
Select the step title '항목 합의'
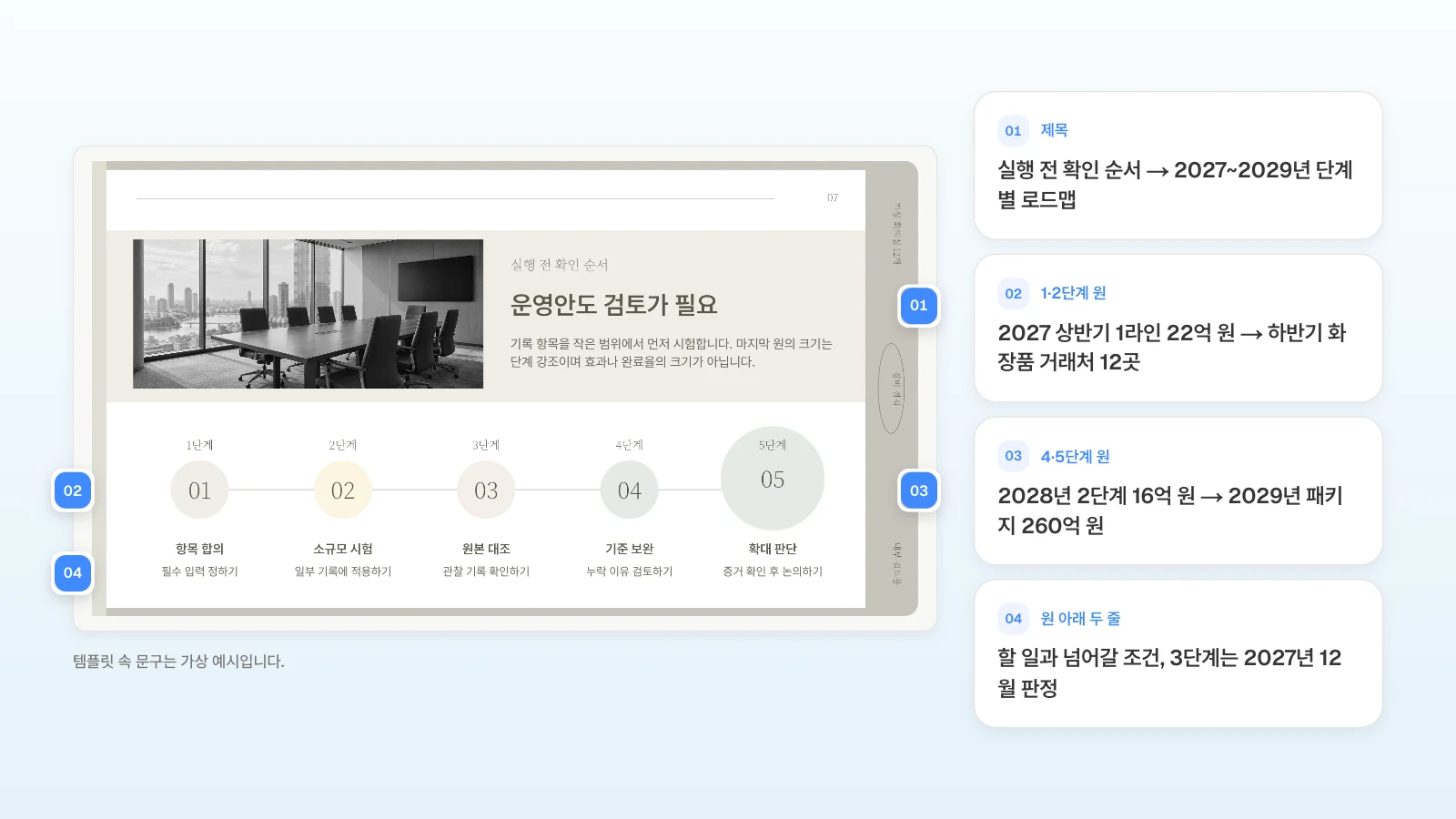(199, 549)
